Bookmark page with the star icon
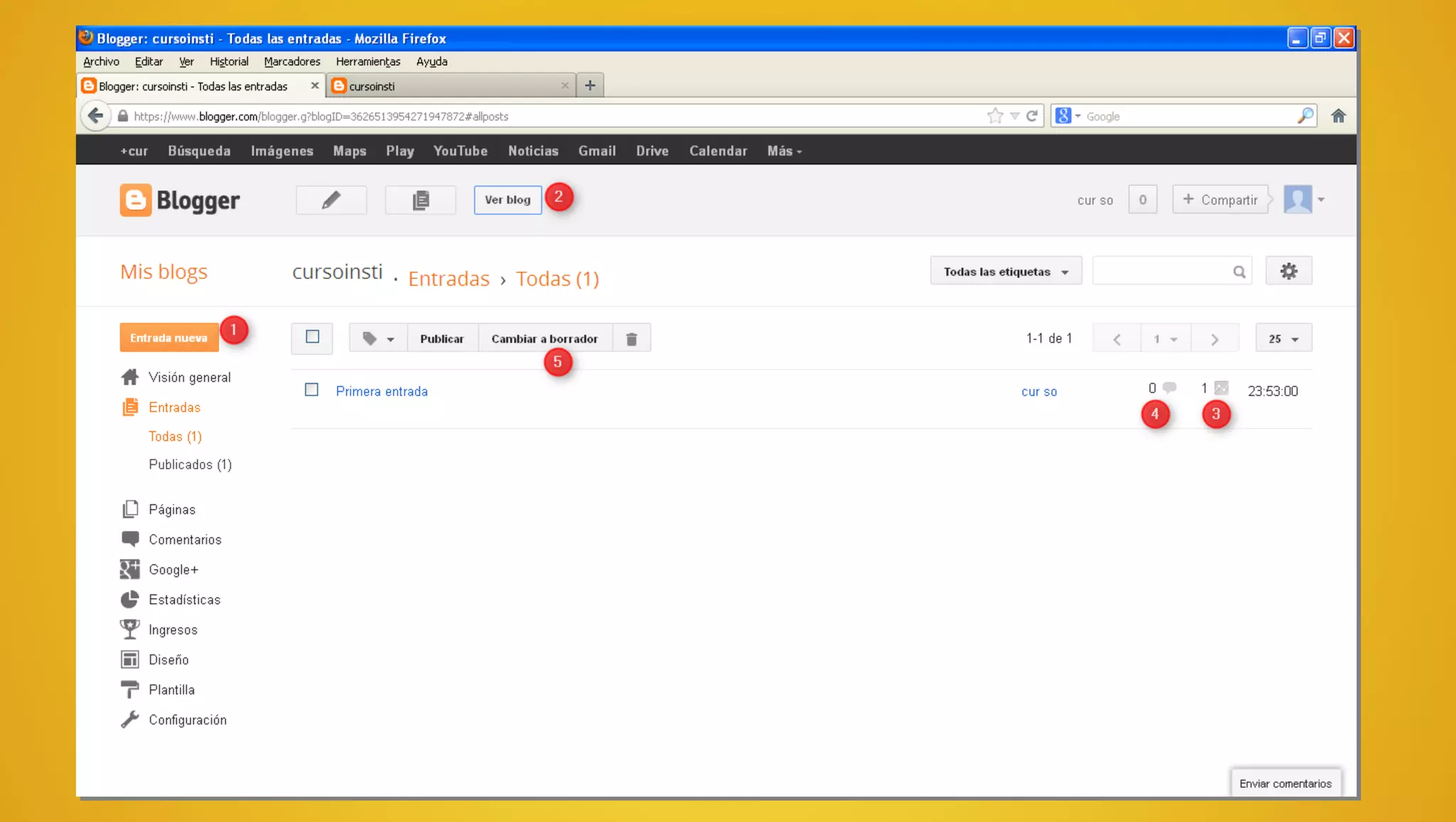The width and height of the screenshot is (1456, 822). point(995,116)
